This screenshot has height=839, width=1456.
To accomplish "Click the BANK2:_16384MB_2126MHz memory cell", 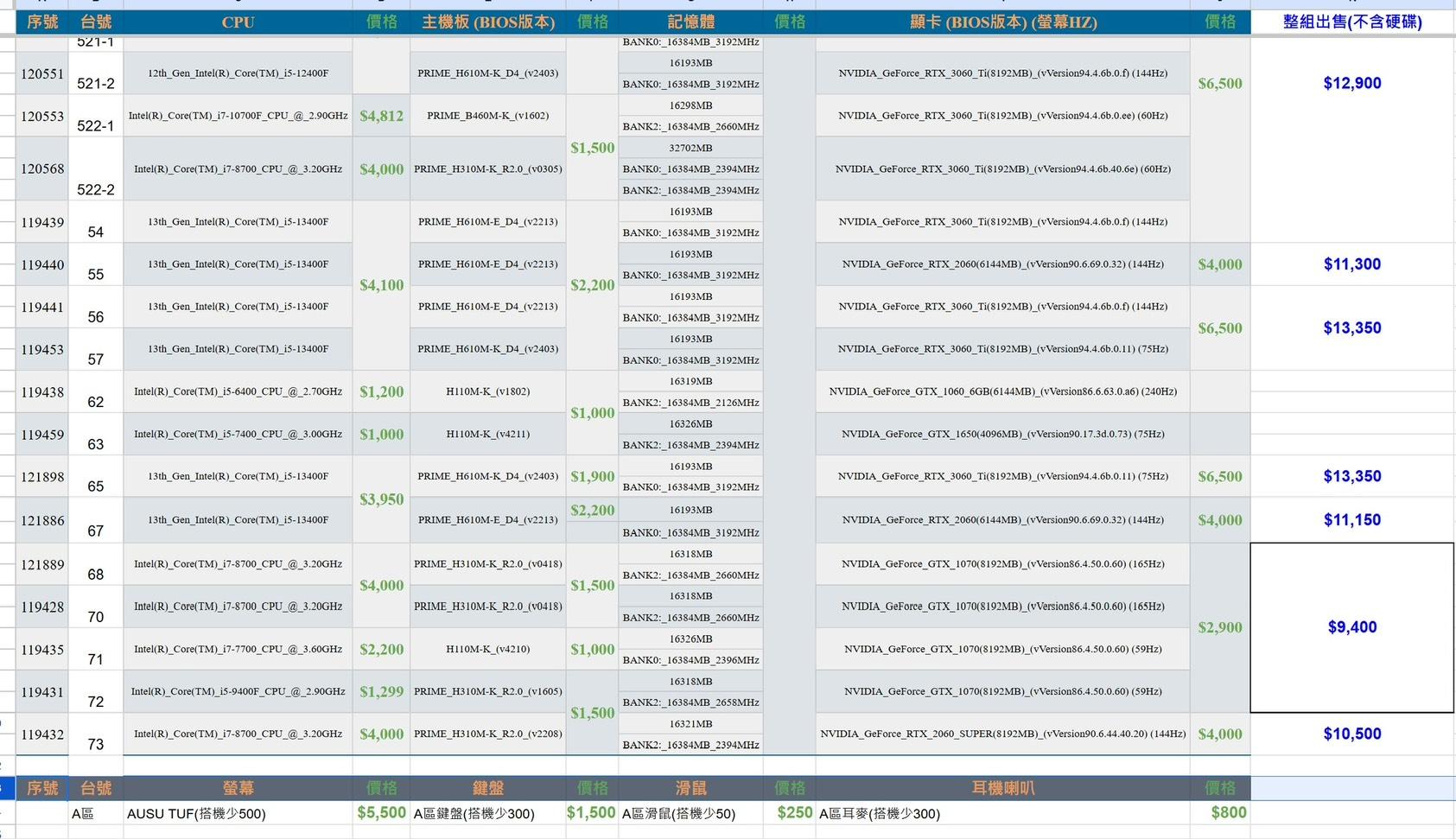I will click(x=690, y=403).
